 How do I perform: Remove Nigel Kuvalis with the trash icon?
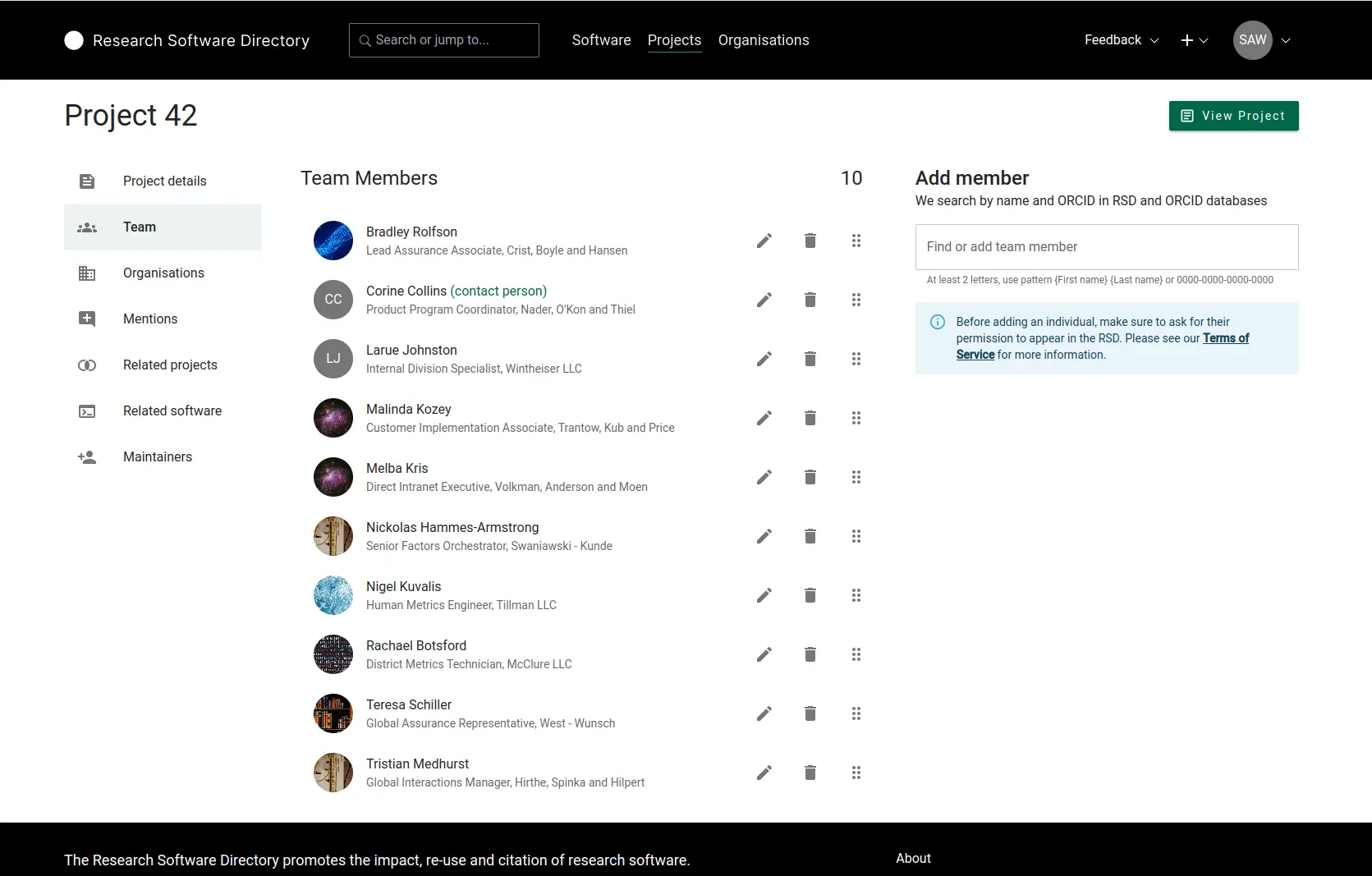tap(810, 595)
